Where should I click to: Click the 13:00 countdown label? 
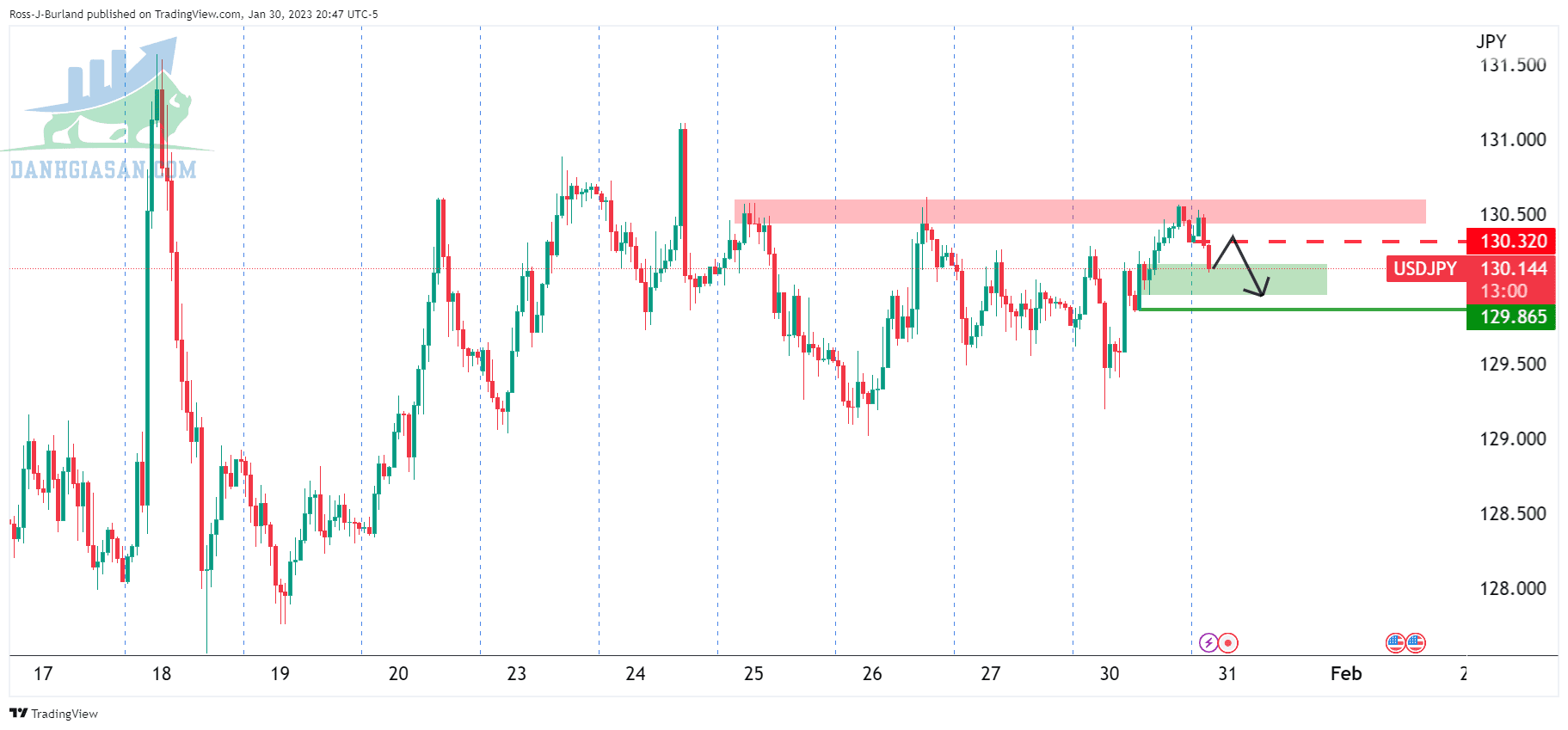coord(1503,291)
